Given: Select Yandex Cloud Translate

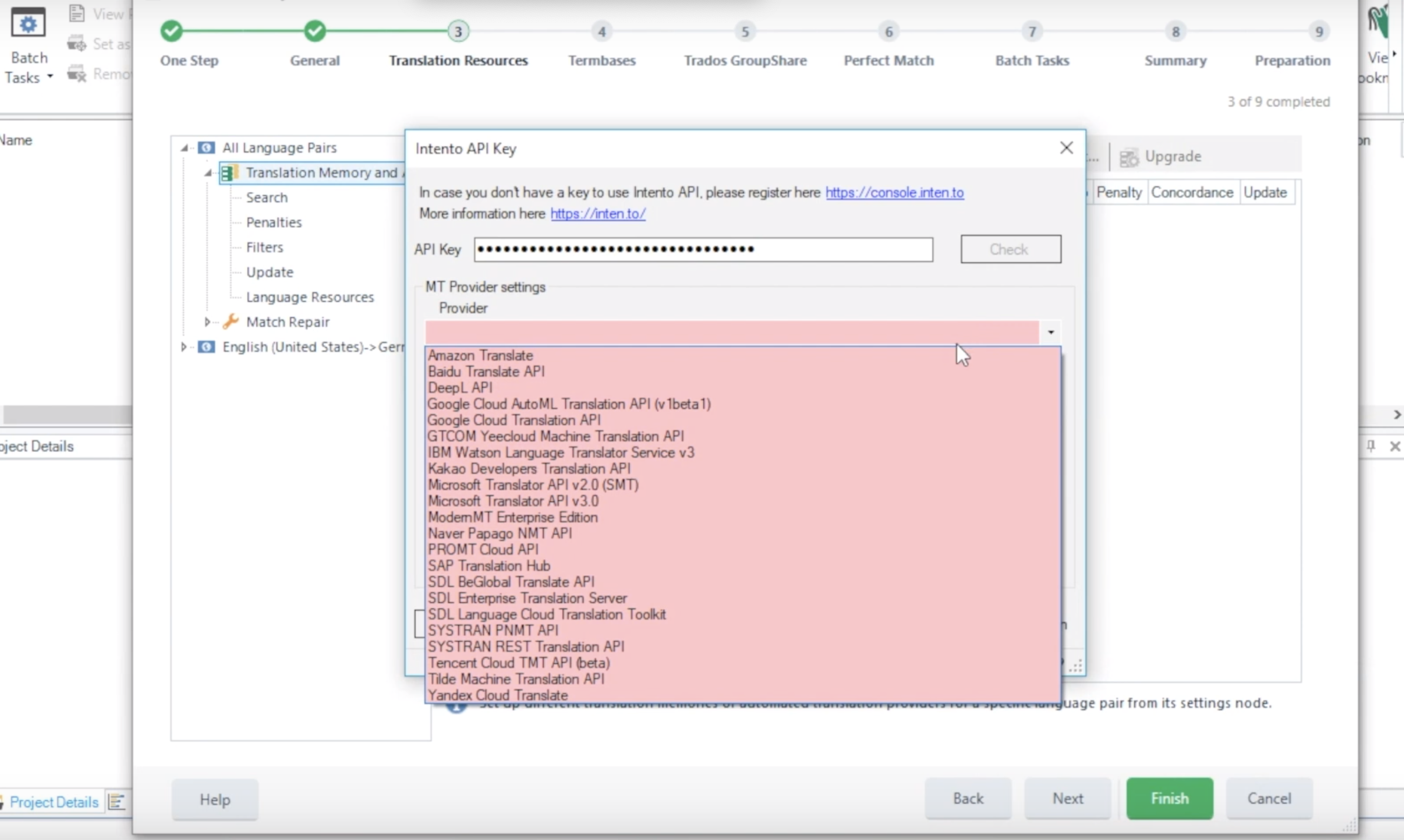Looking at the screenshot, I should 742,695.
